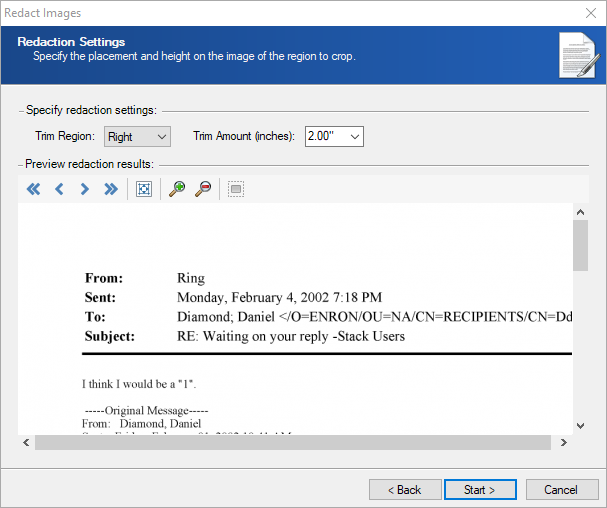Click the preview scroll up arrow
This screenshot has height=508, width=607.
[580, 211]
